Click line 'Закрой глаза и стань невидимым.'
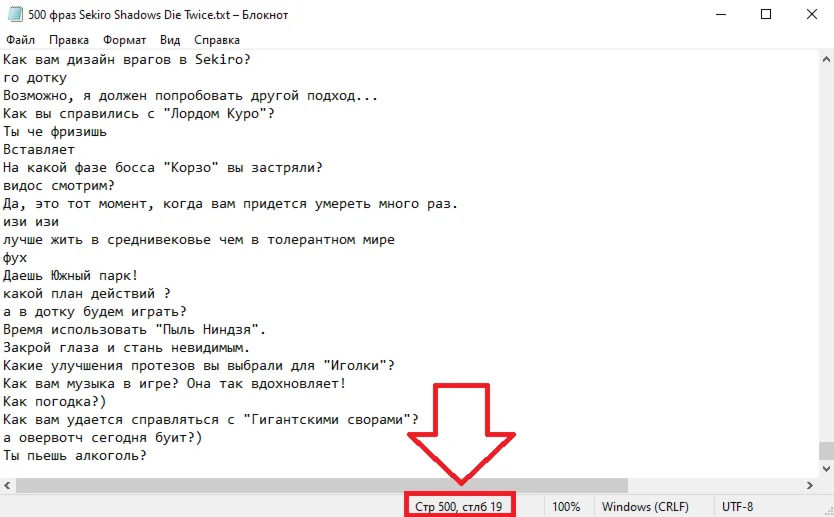The width and height of the screenshot is (834, 517). pyautogui.click(x=127, y=348)
